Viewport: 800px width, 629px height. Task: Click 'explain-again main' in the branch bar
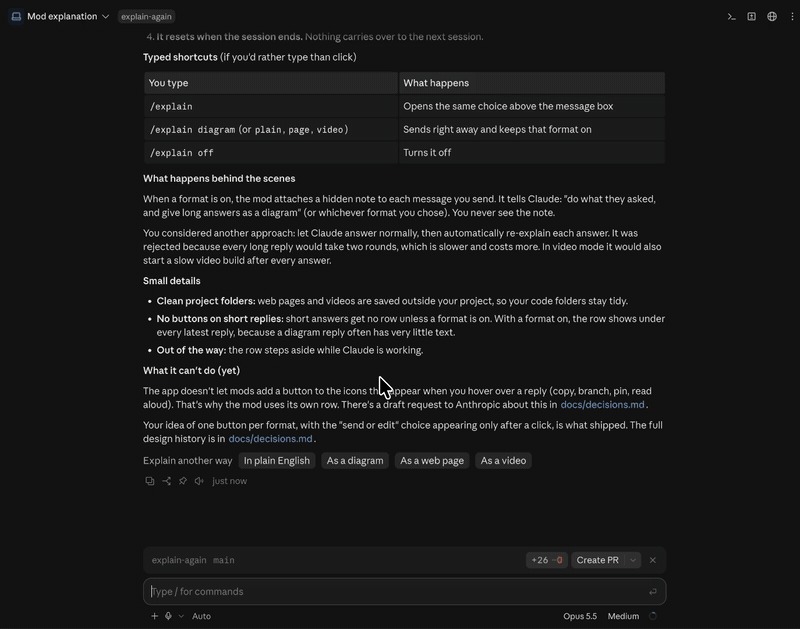[x=193, y=560]
